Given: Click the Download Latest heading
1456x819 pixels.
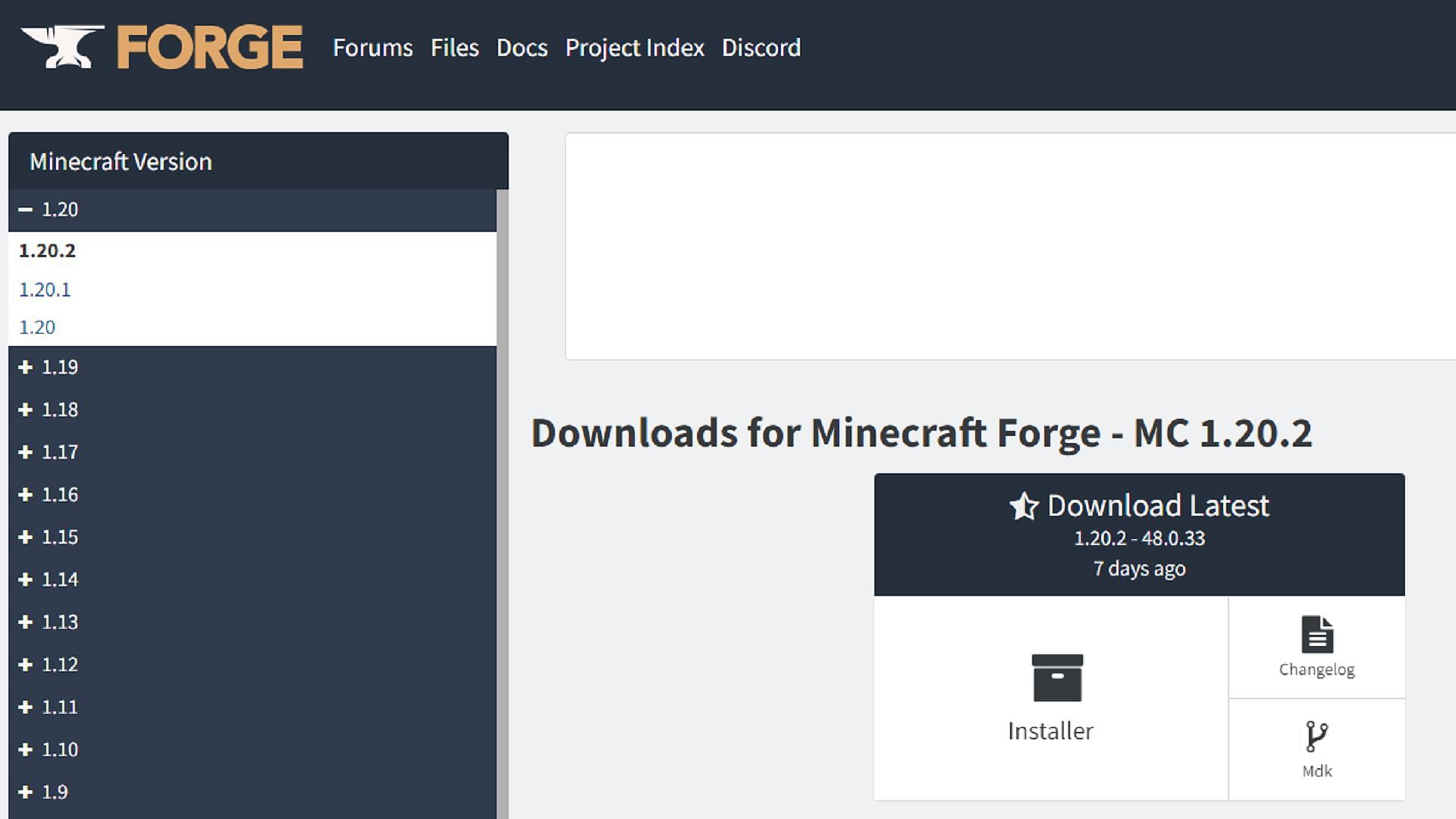Looking at the screenshot, I should pyautogui.click(x=1157, y=506).
